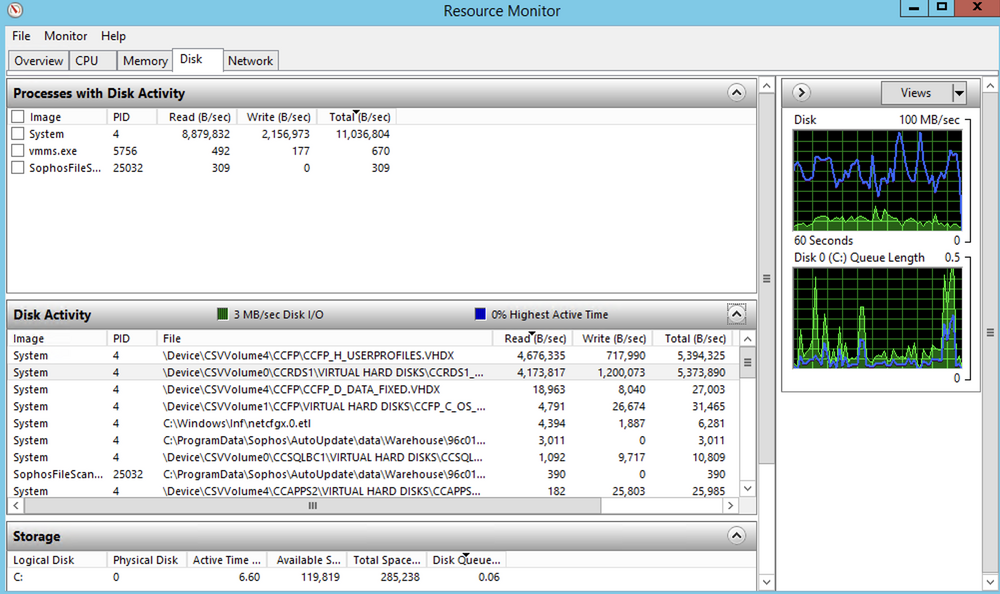This screenshot has height=594, width=1000.
Task: Sort Disk Activity by Write (B/sec) column header
Action: [x=612, y=338]
